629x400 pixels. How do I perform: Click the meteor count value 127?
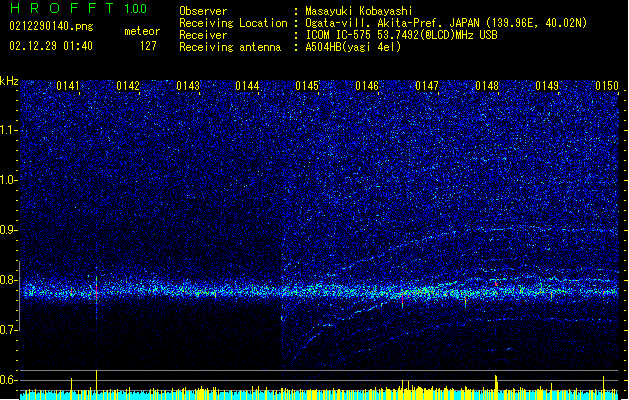148,46
